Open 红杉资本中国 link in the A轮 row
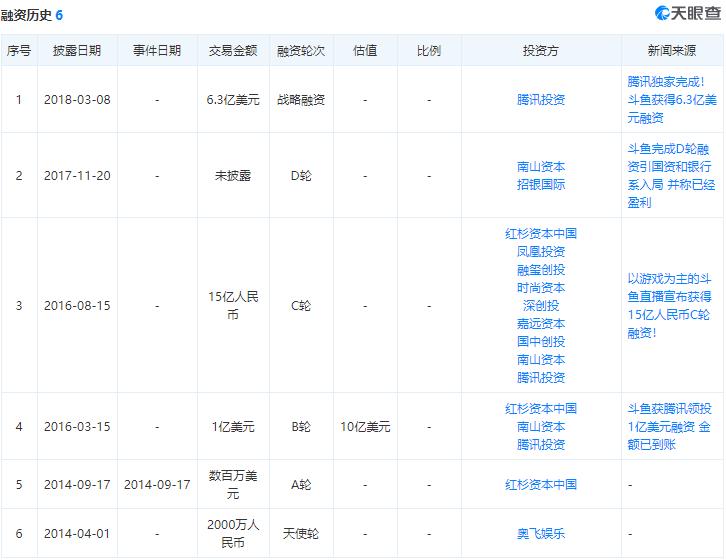726x560 pixels. 541,485
